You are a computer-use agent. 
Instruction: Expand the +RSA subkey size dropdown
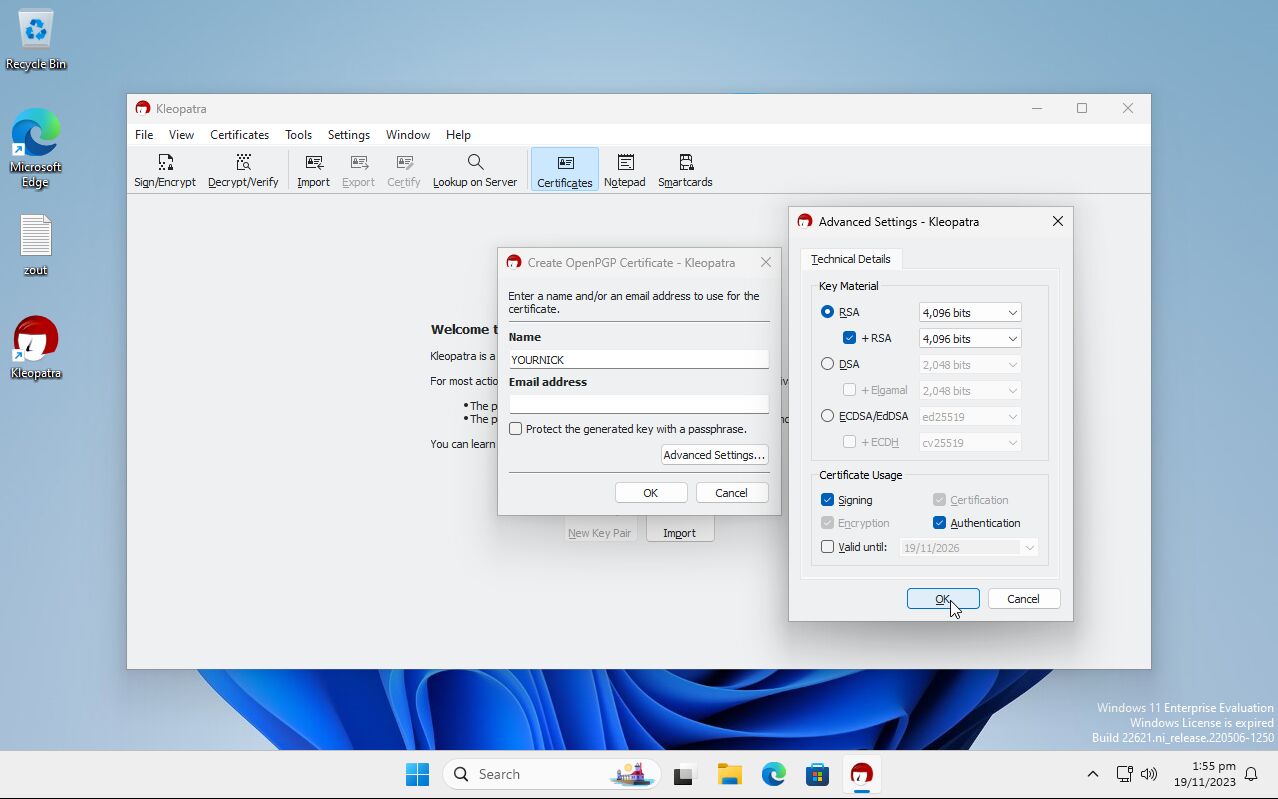tap(969, 339)
